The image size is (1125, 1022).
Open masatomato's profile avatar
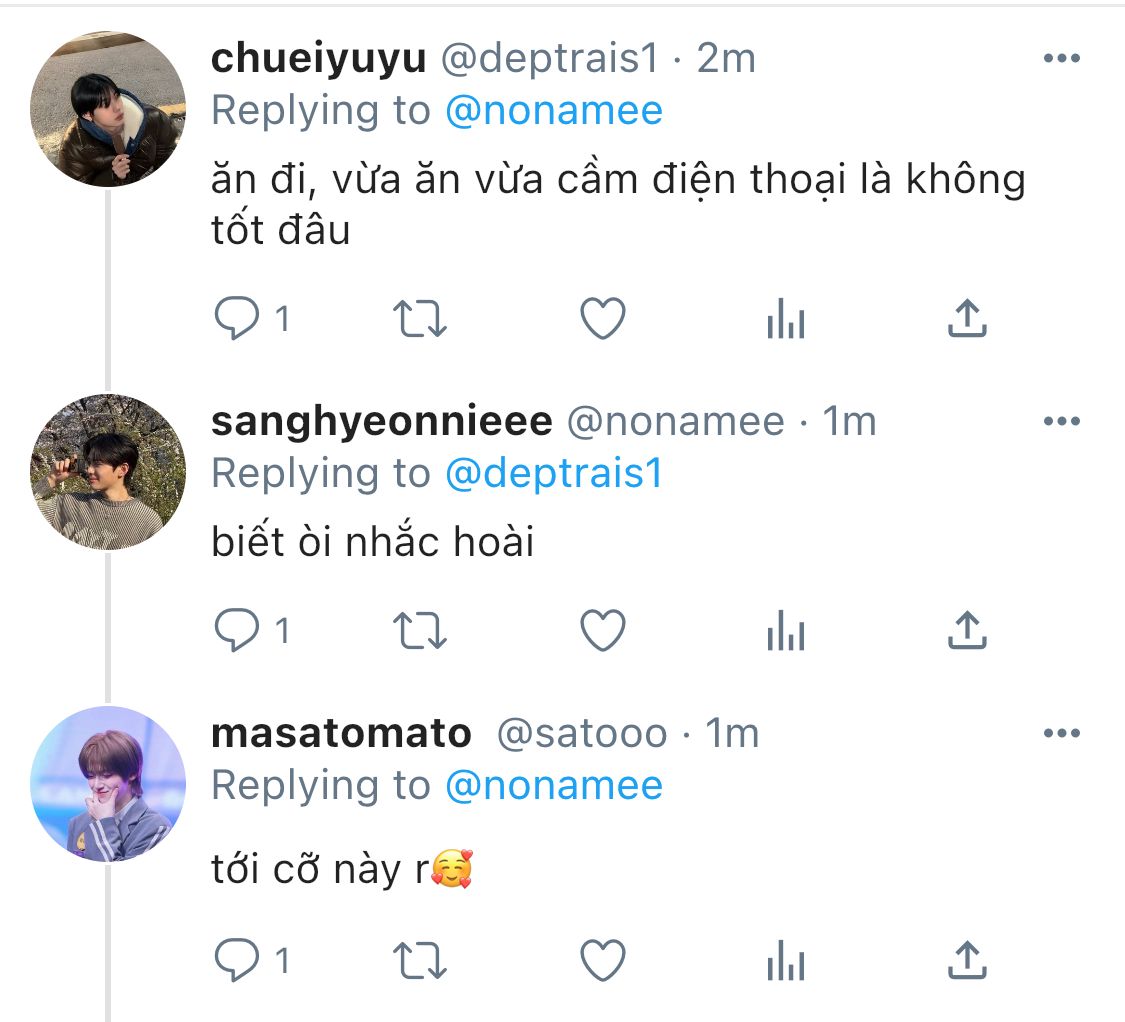click(108, 784)
